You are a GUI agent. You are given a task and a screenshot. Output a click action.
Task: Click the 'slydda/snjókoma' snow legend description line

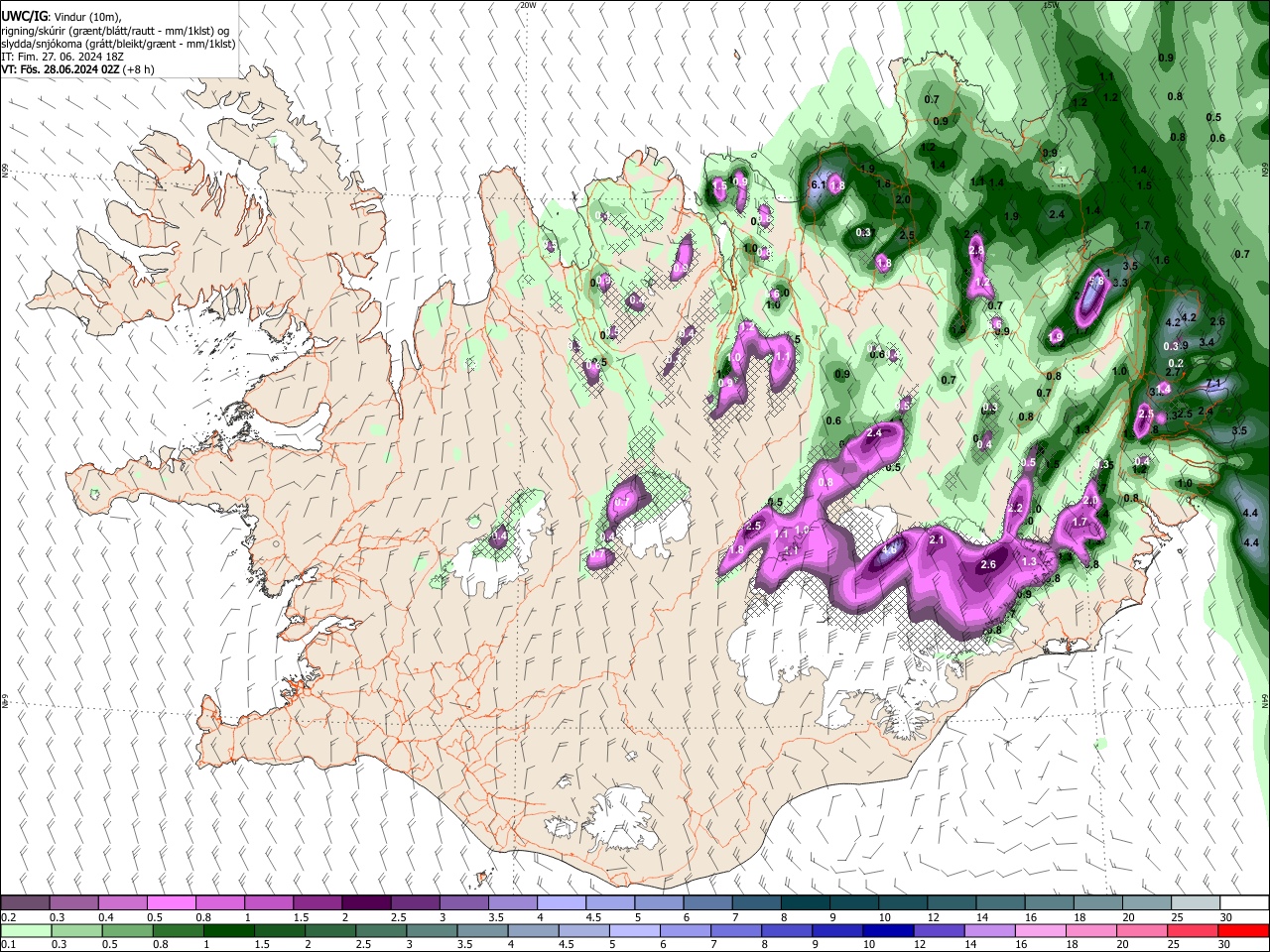pos(118,44)
